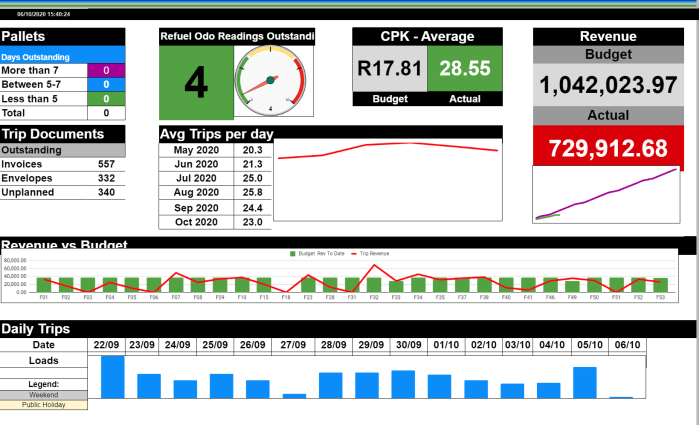Viewport: 699px width, 425px height.
Task: Click the Weekend legend swatch
Action: [x=43, y=394]
